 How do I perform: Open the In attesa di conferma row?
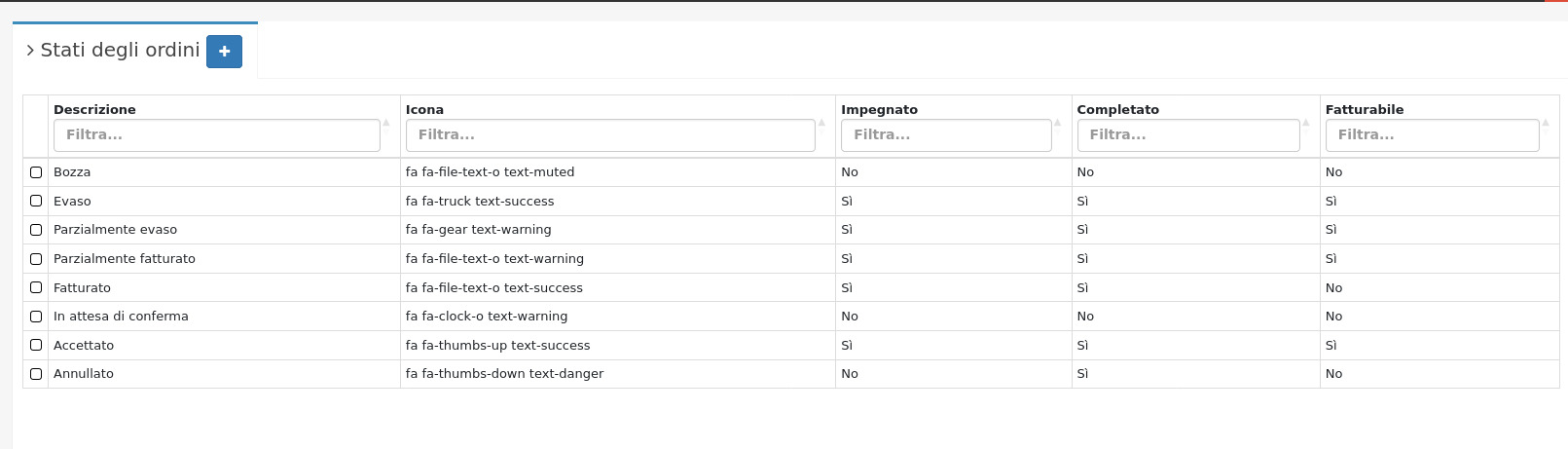tap(121, 317)
